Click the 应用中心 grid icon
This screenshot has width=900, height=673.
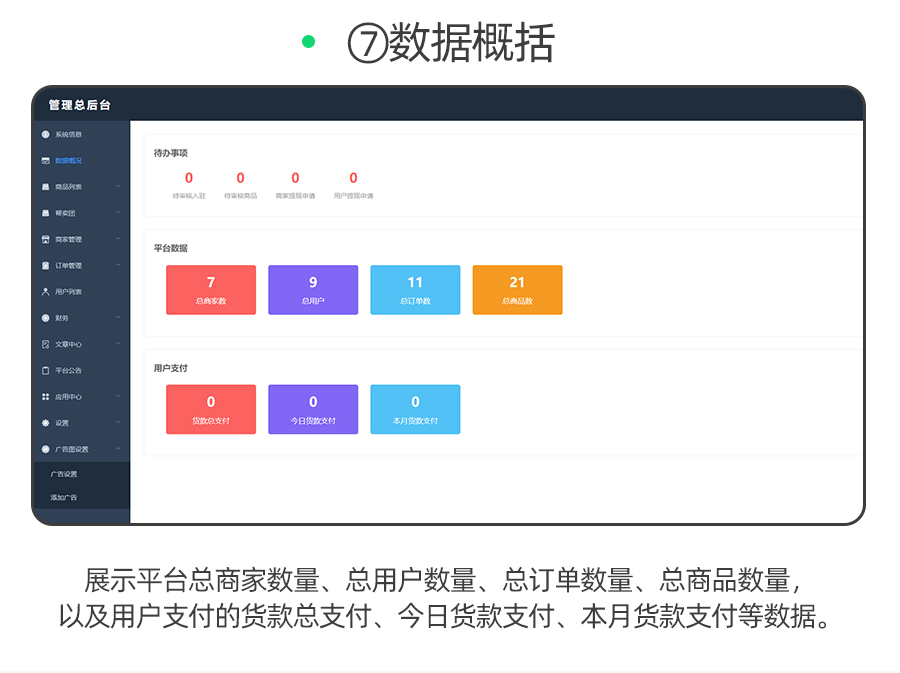[x=45, y=397]
